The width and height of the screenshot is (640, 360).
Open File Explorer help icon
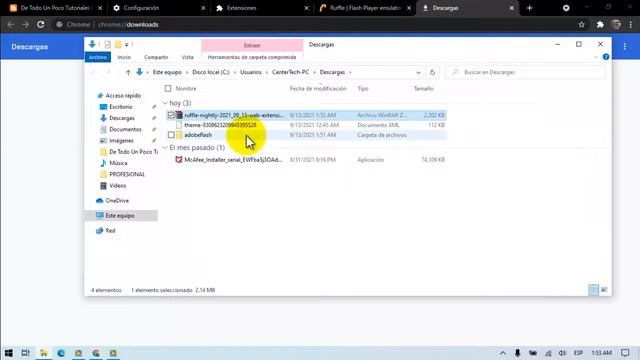(606, 57)
